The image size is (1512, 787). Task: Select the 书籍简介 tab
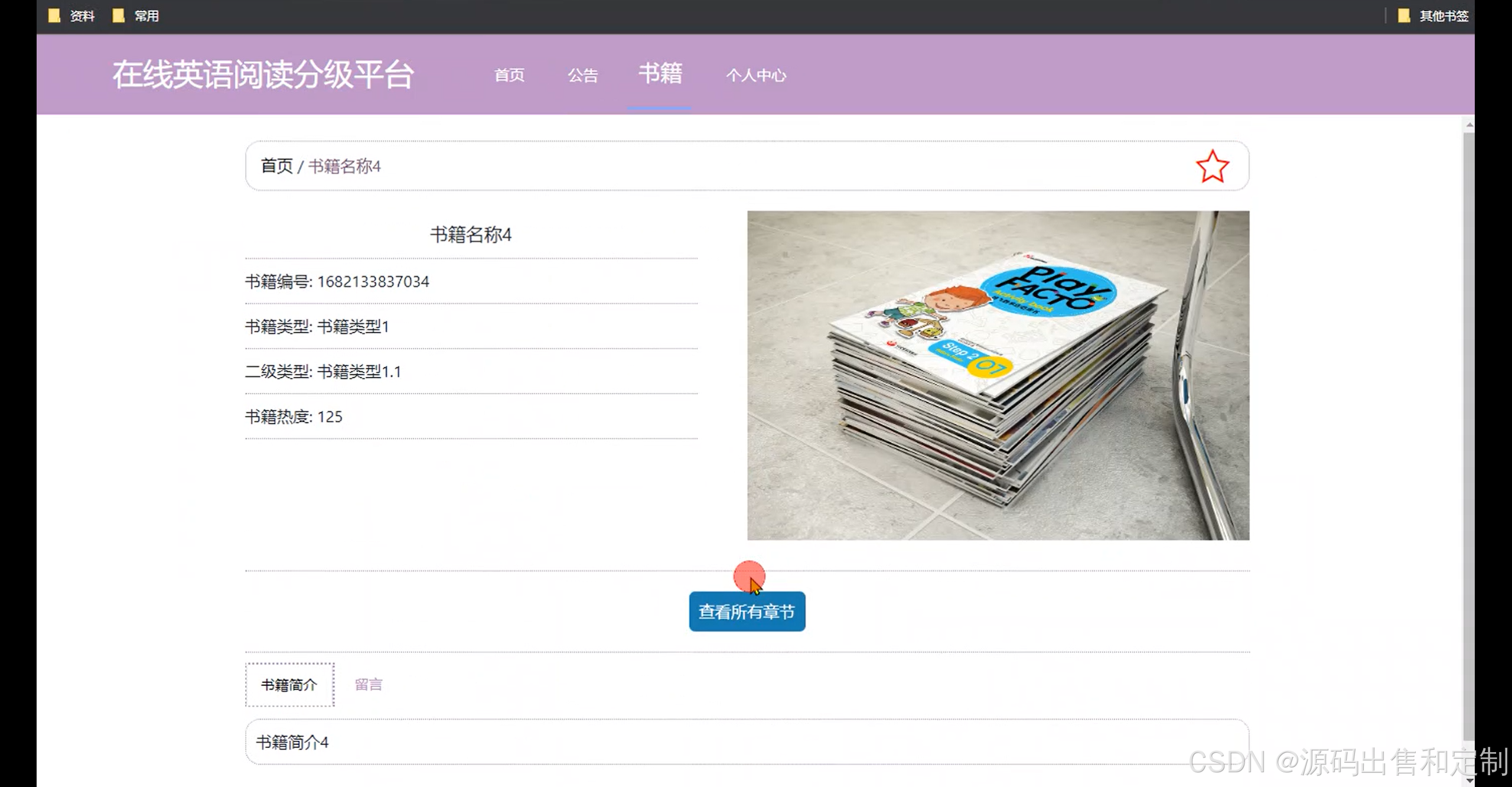click(x=289, y=684)
